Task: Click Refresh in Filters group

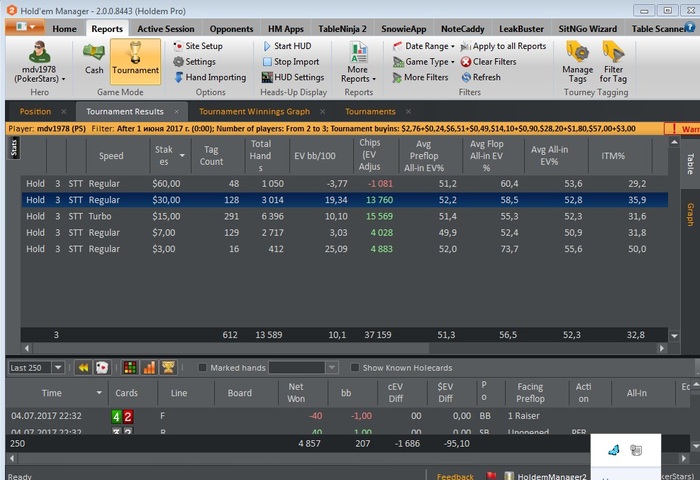Action: 481,77
